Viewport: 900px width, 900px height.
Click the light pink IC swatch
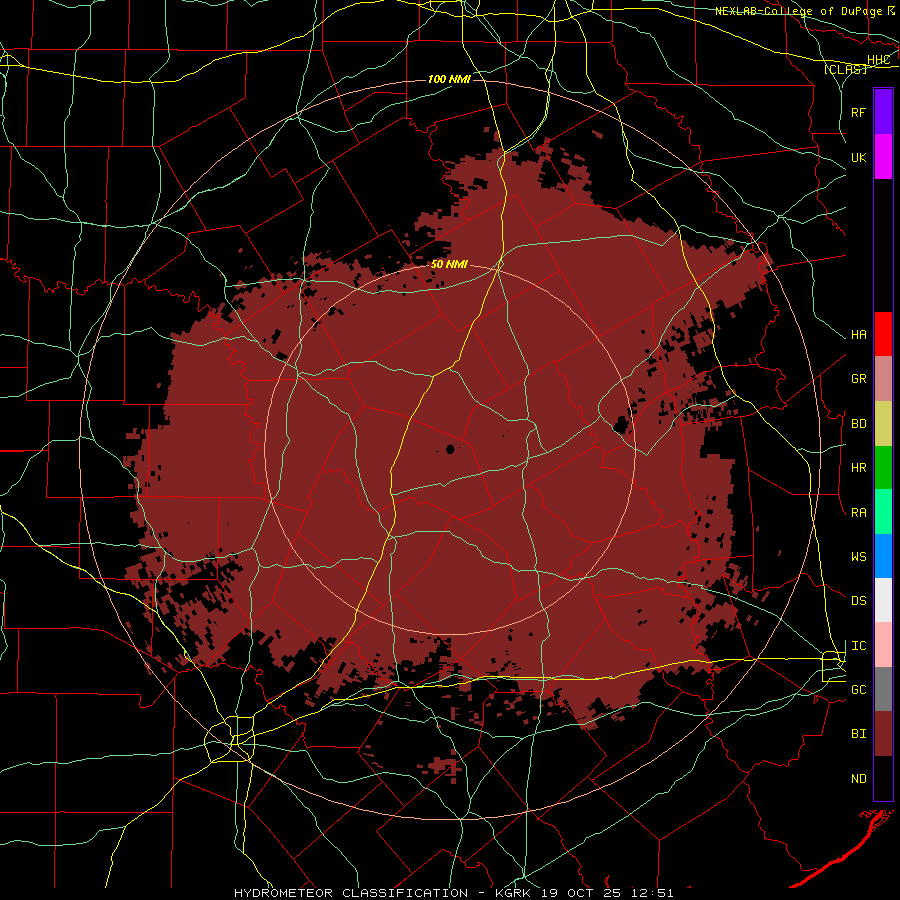[883, 645]
